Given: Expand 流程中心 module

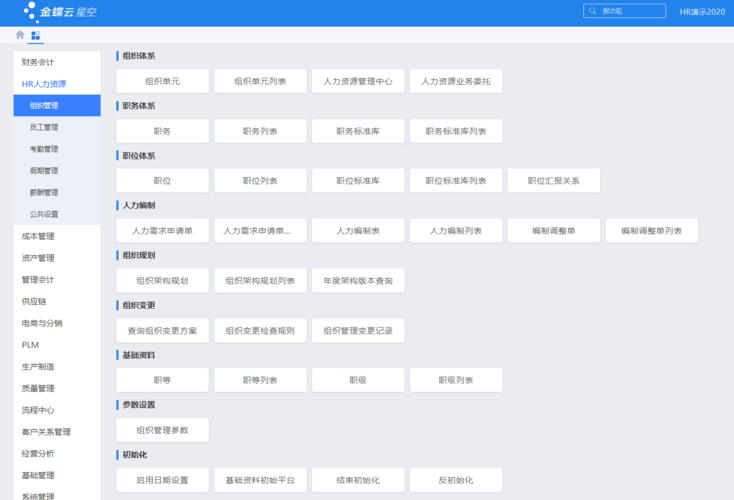Looking at the screenshot, I should pyautogui.click(x=57, y=410).
